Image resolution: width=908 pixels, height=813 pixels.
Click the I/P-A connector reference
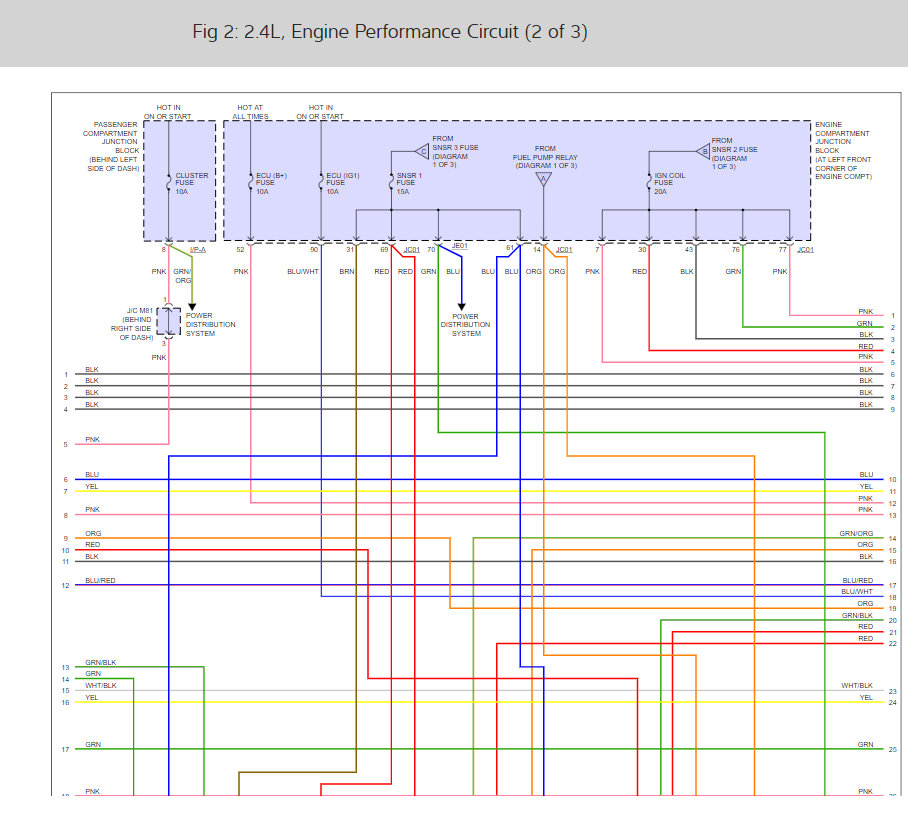coord(197,250)
